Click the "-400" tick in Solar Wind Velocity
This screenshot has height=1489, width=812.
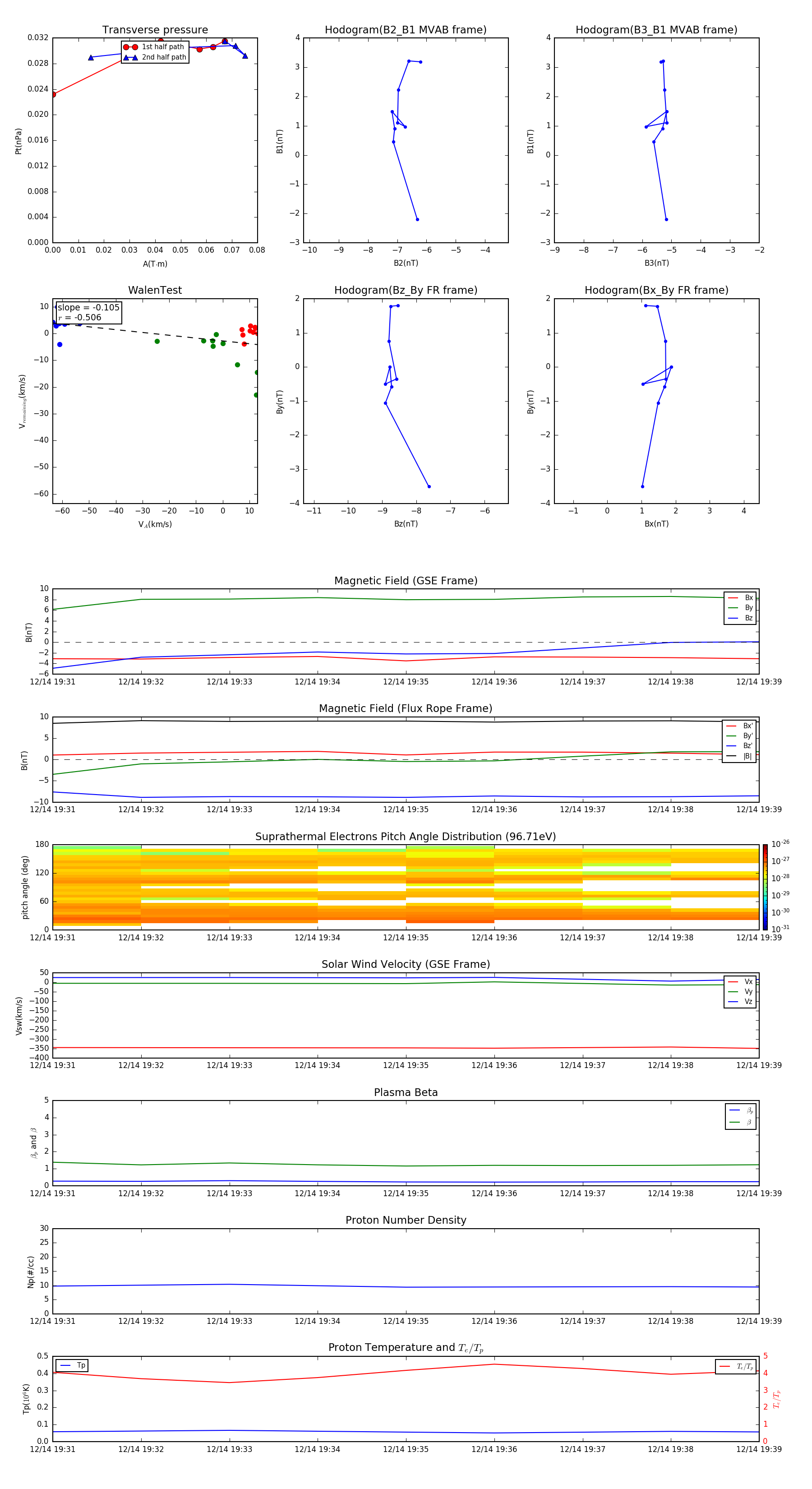pyautogui.click(x=39, y=1058)
